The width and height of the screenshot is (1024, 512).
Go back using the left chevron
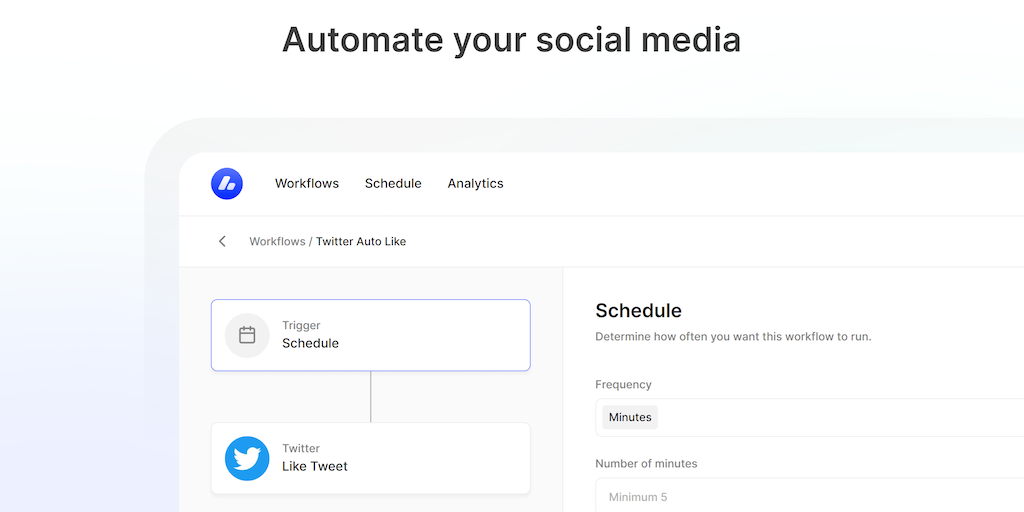(222, 241)
